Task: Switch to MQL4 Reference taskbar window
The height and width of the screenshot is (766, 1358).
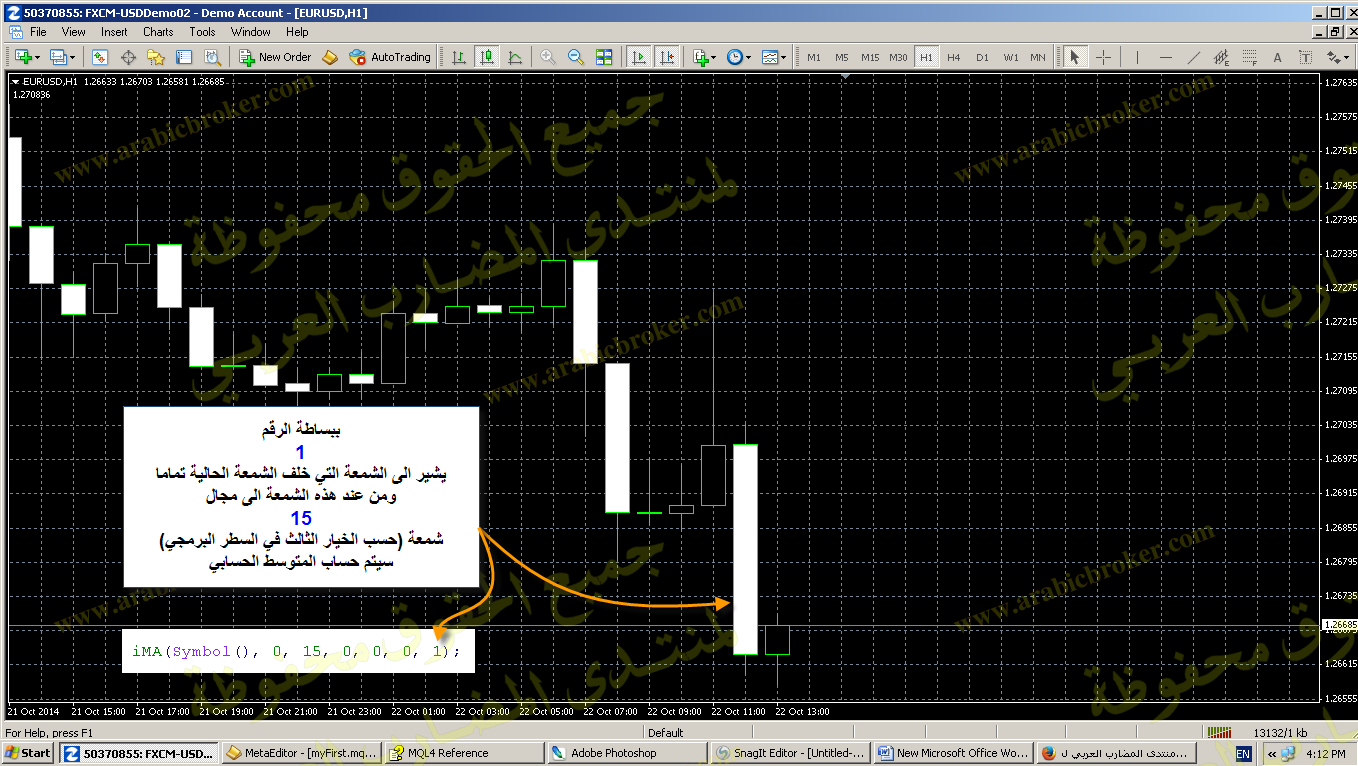Action: point(465,753)
